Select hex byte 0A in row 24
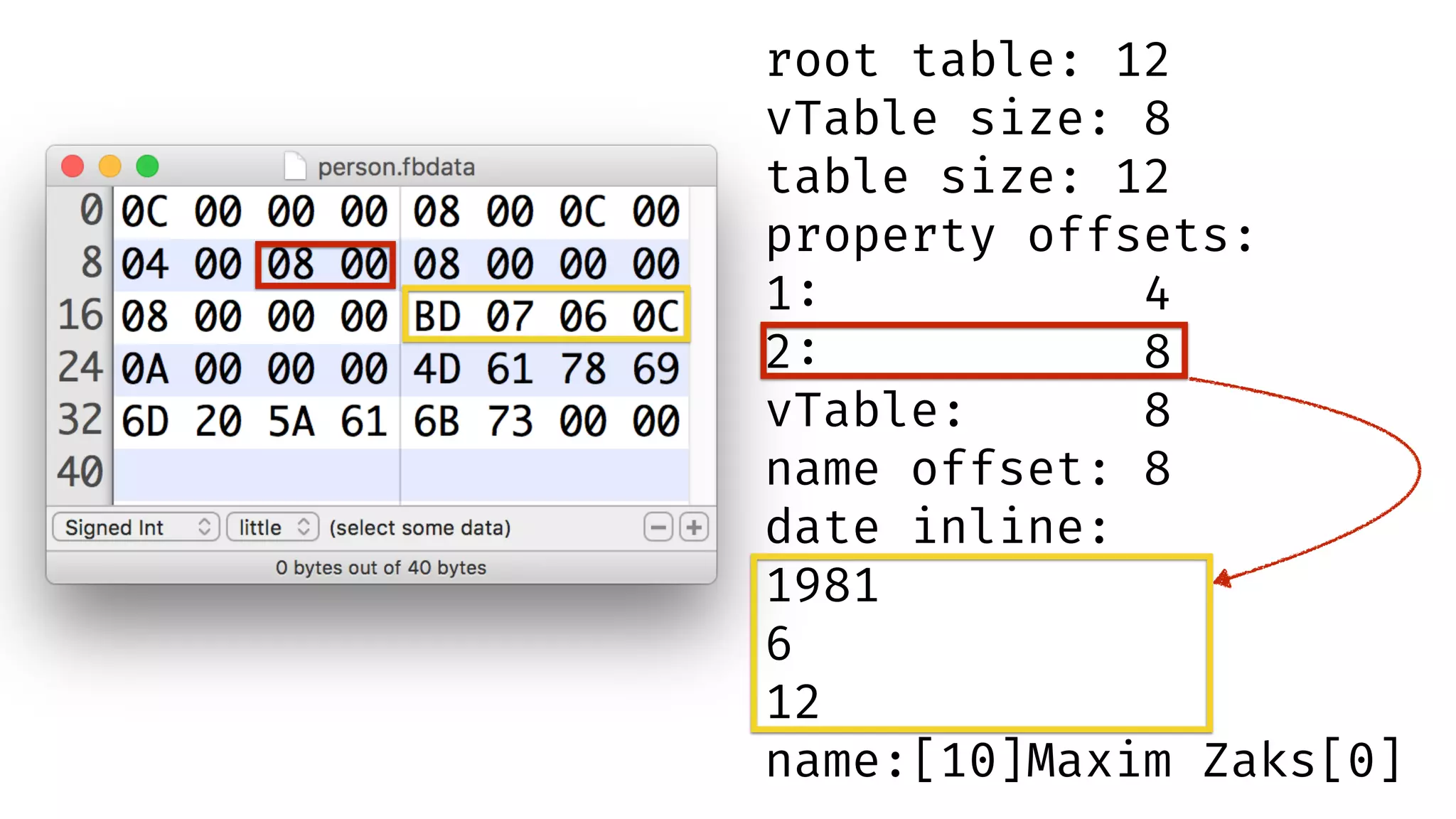 click(145, 368)
